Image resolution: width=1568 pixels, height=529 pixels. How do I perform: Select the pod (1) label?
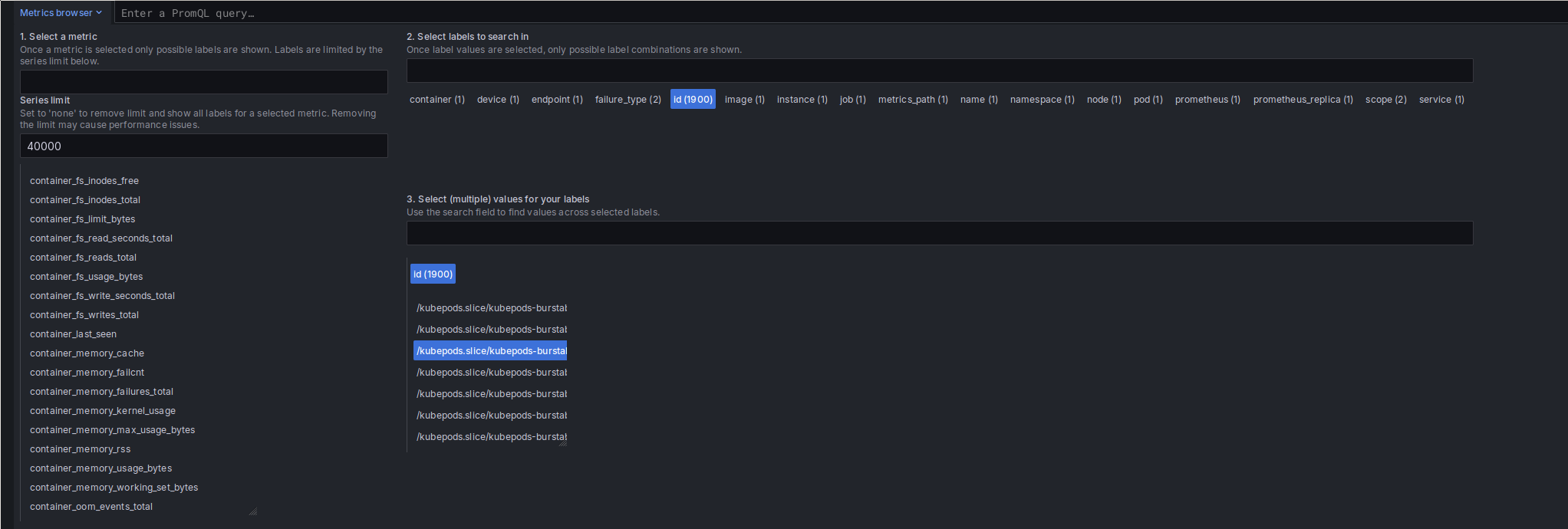tap(1148, 100)
